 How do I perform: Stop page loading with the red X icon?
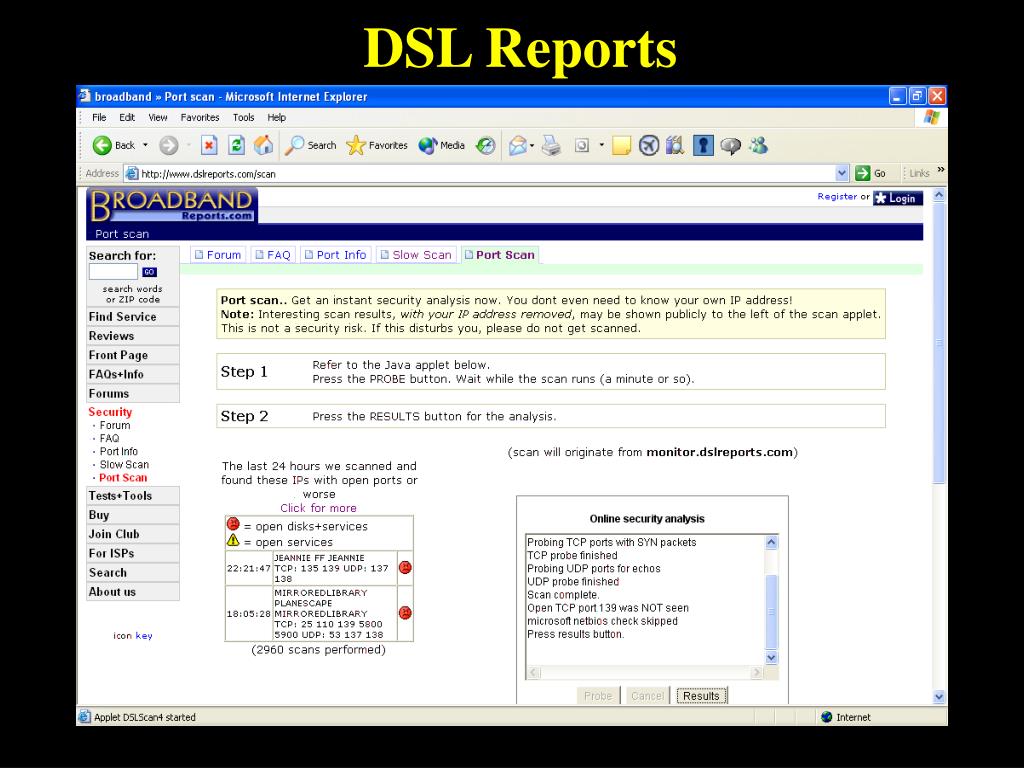click(209, 145)
